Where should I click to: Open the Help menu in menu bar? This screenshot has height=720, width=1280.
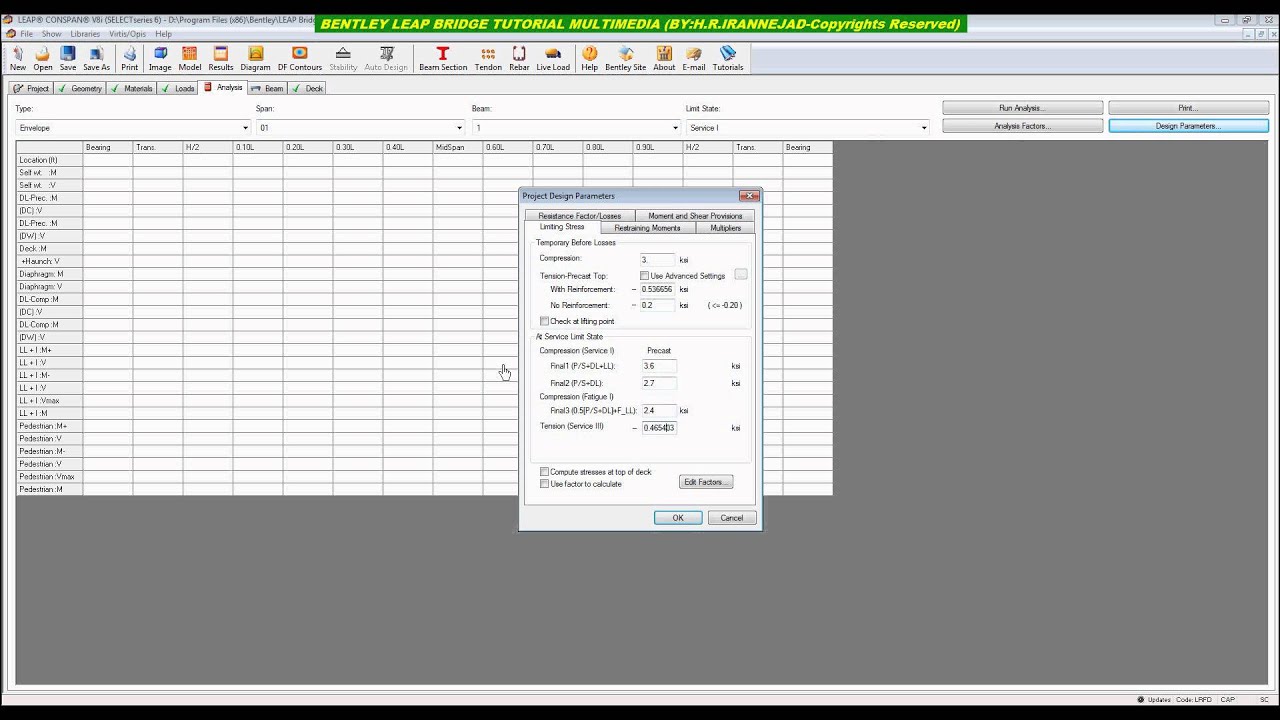click(x=163, y=34)
